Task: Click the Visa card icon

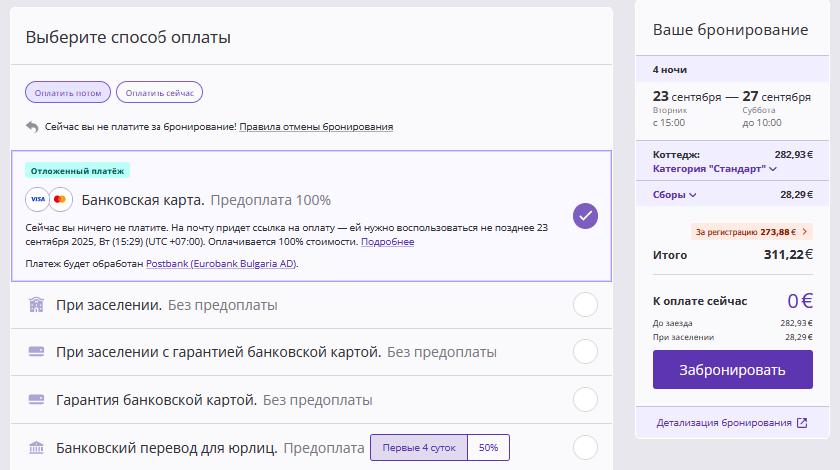Action: click(37, 199)
